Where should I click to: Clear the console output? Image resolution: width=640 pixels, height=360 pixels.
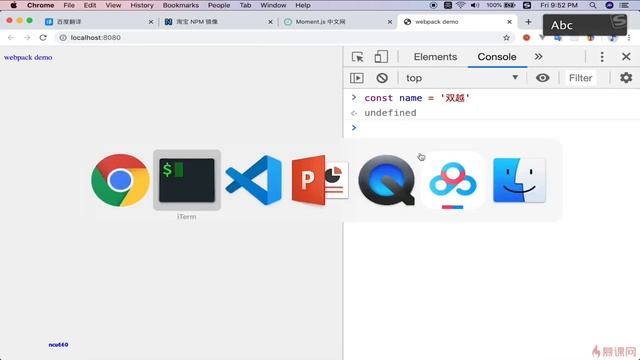coord(382,78)
